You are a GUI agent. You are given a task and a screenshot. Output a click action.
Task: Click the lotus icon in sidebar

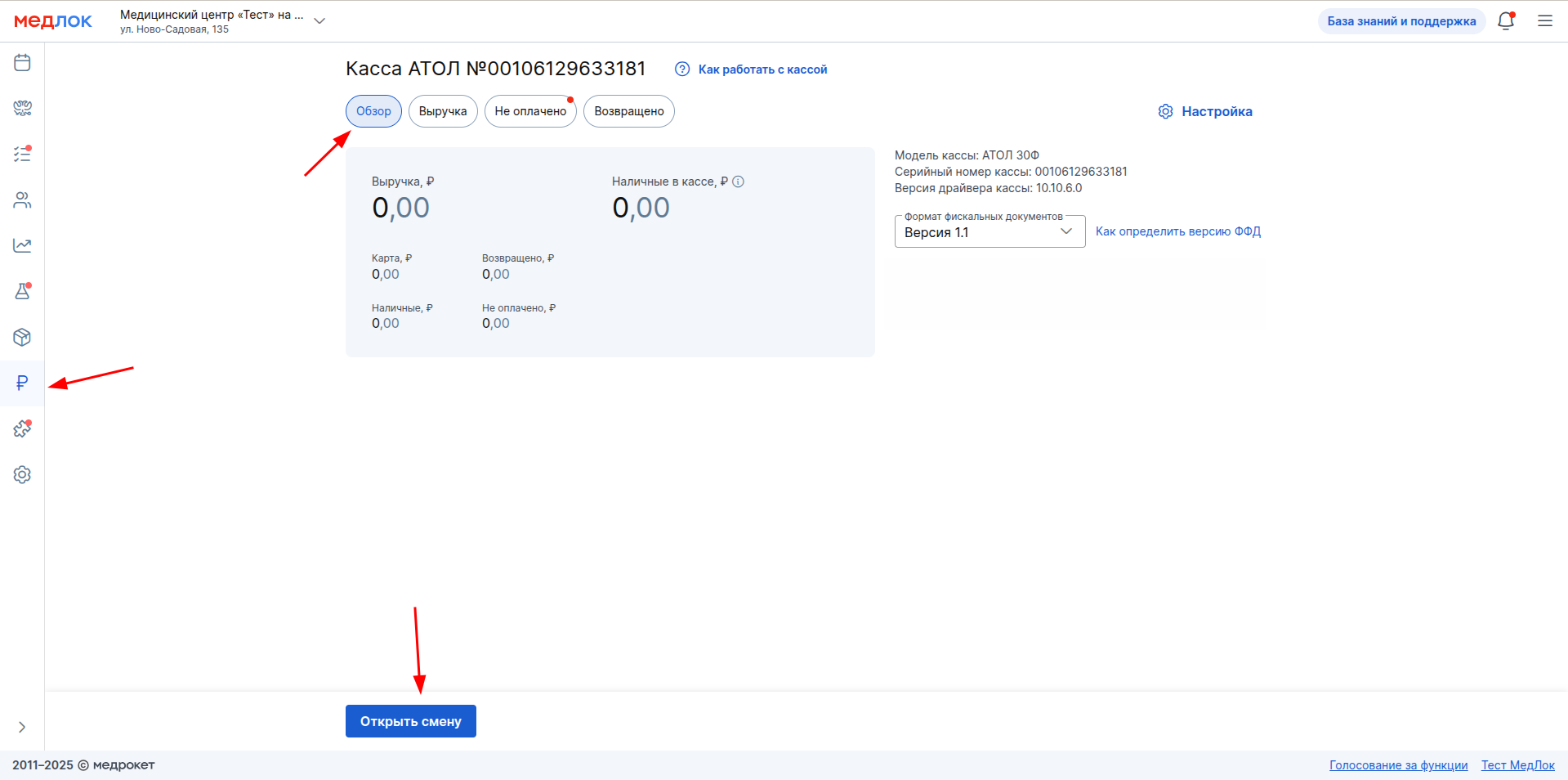tap(22, 108)
